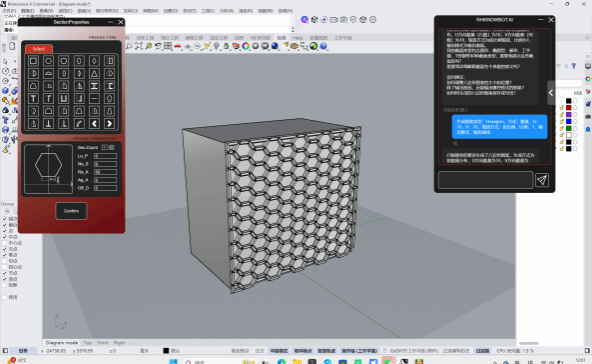Open the Select tab in SectionProperties
This screenshot has height=364, width=592.
39,49
